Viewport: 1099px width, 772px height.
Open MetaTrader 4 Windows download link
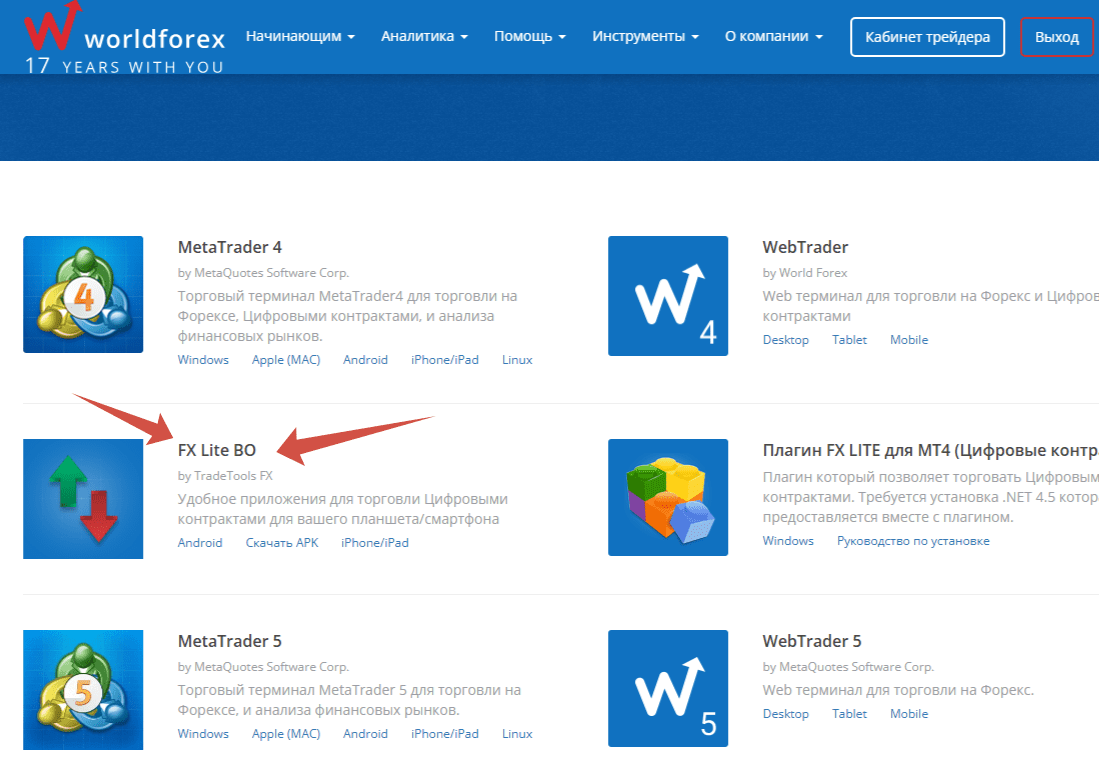[x=203, y=360]
